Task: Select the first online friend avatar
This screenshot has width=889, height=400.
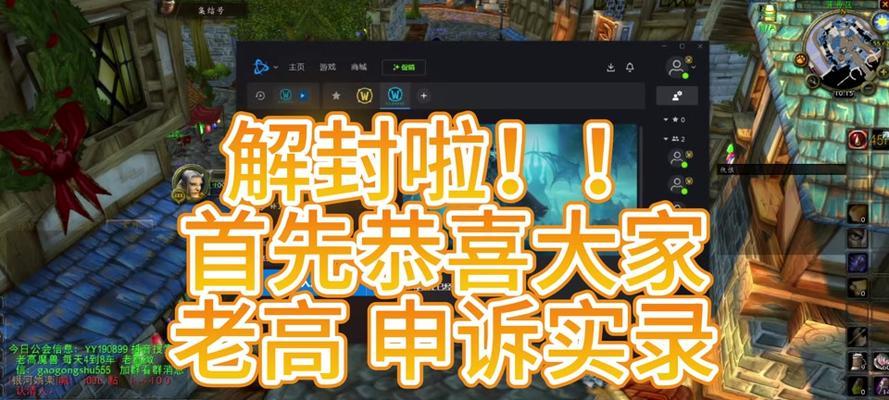Action: point(676,157)
